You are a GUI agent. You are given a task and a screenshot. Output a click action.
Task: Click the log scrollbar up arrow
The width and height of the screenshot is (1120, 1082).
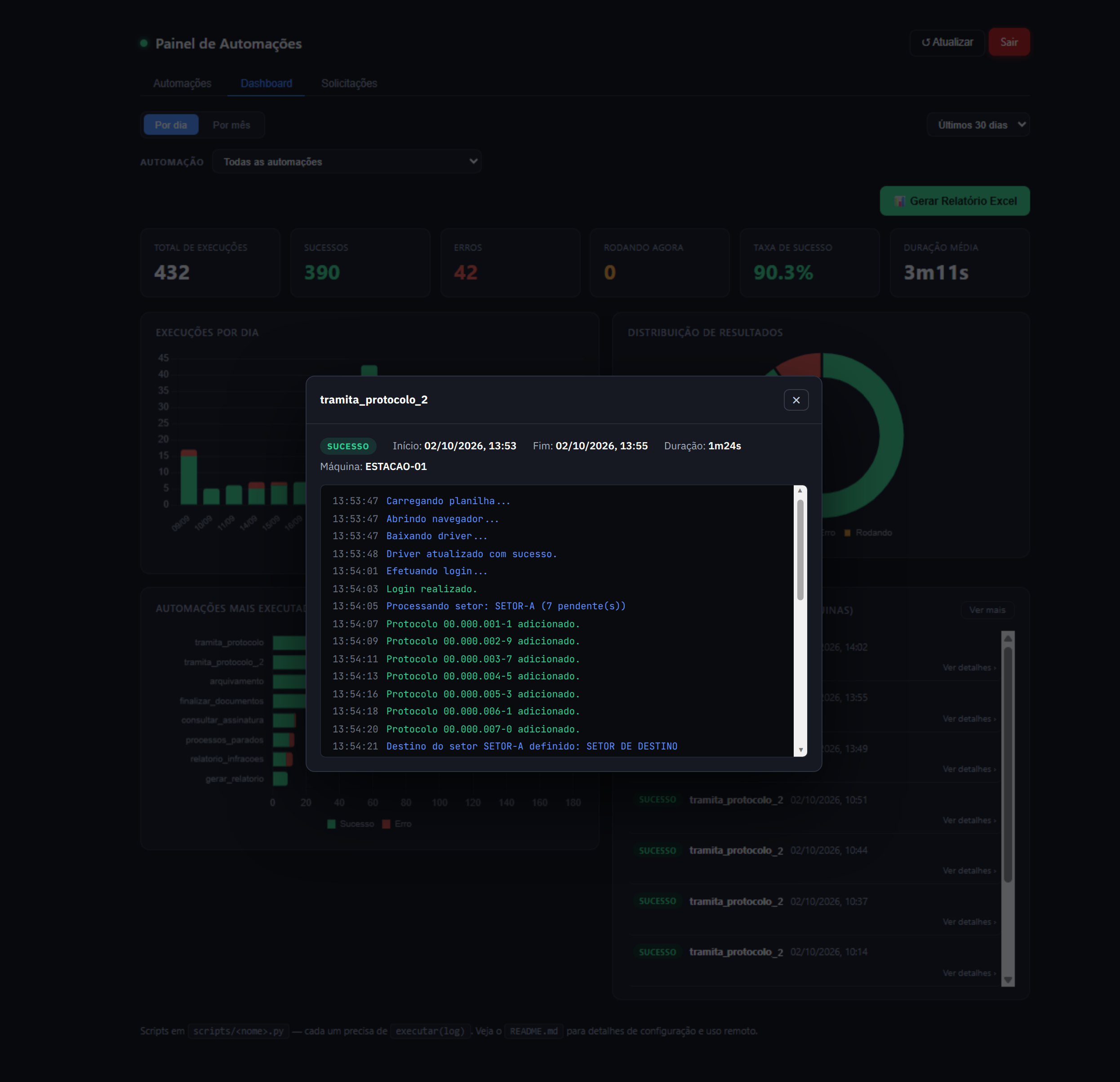coord(800,491)
